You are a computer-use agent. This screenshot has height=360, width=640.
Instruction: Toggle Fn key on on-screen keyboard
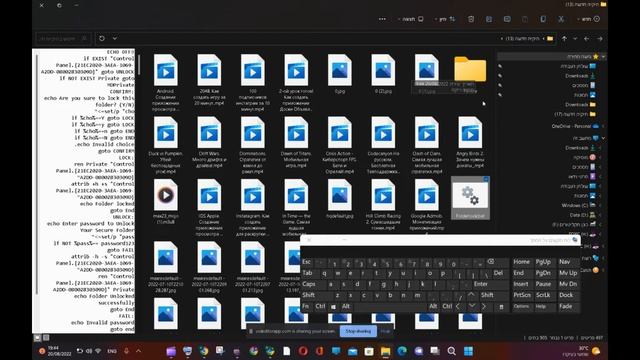[x=306, y=306]
